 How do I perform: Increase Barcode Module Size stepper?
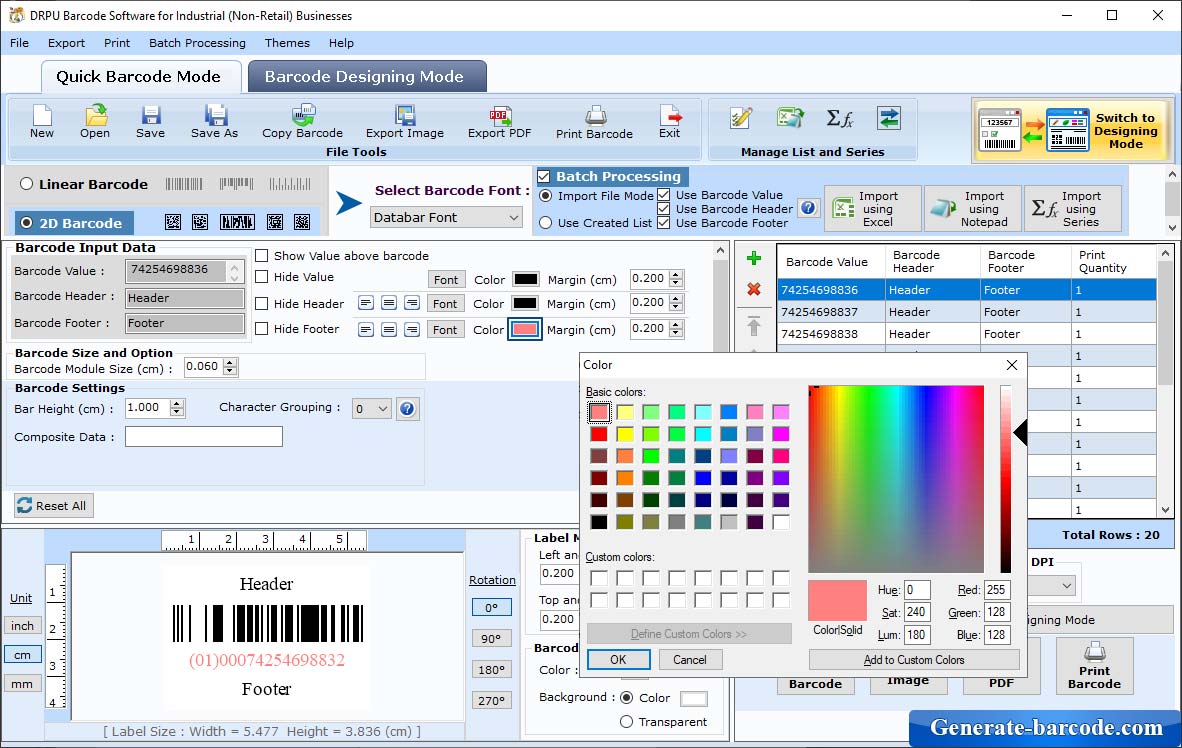231,363
